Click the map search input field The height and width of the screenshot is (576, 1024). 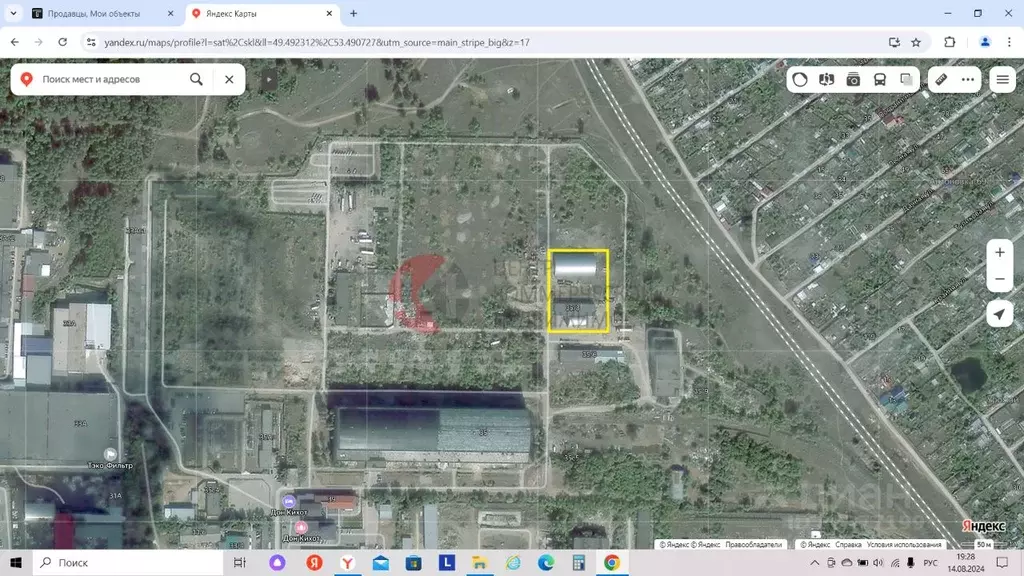(x=111, y=79)
